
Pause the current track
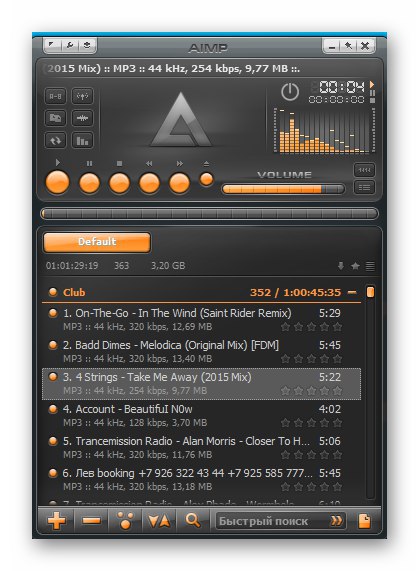90,183
